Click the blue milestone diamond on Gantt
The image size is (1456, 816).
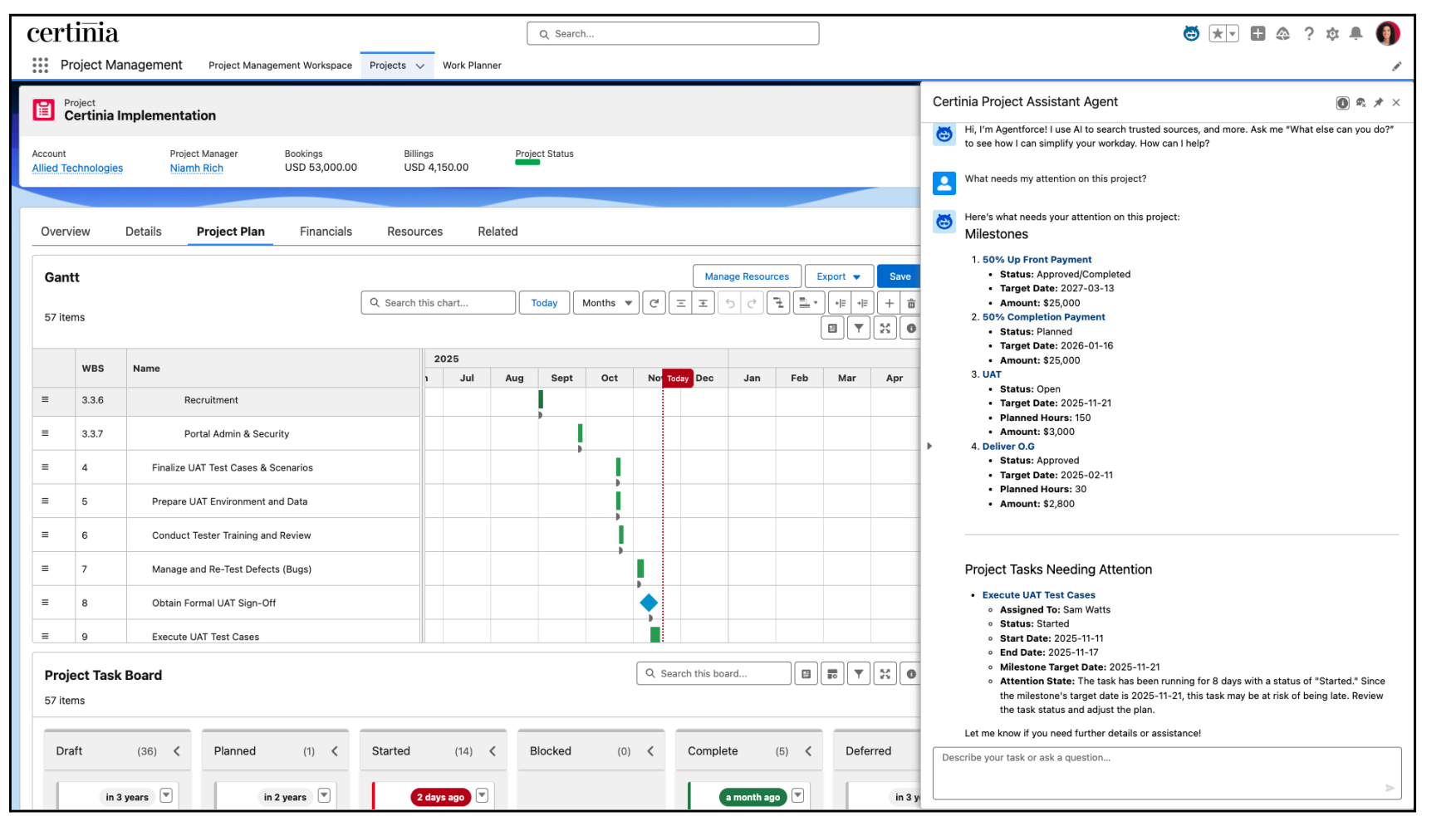pyautogui.click(x=649, y=603)
